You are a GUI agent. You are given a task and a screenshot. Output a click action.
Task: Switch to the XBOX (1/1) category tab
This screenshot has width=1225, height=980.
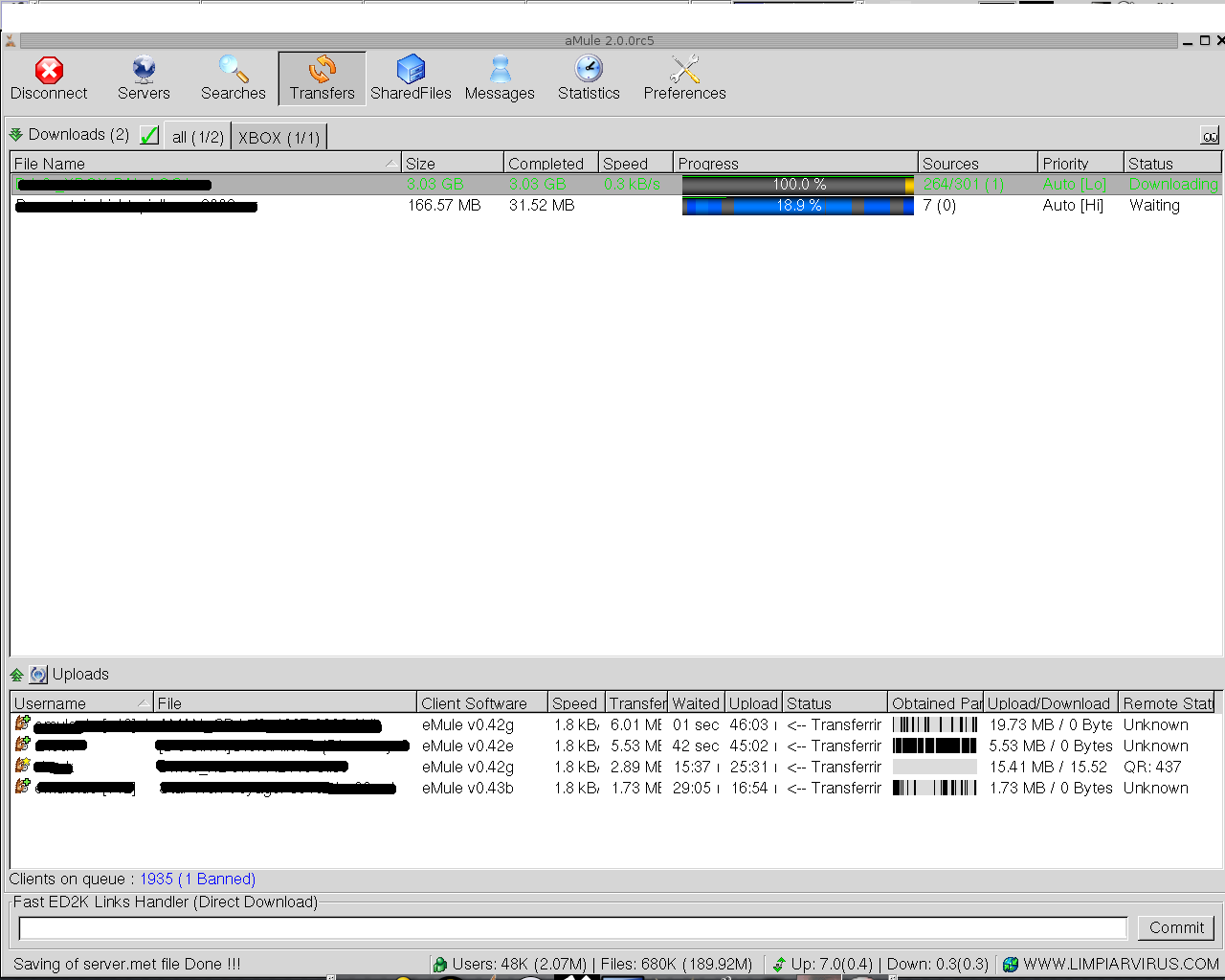(278, 138)
